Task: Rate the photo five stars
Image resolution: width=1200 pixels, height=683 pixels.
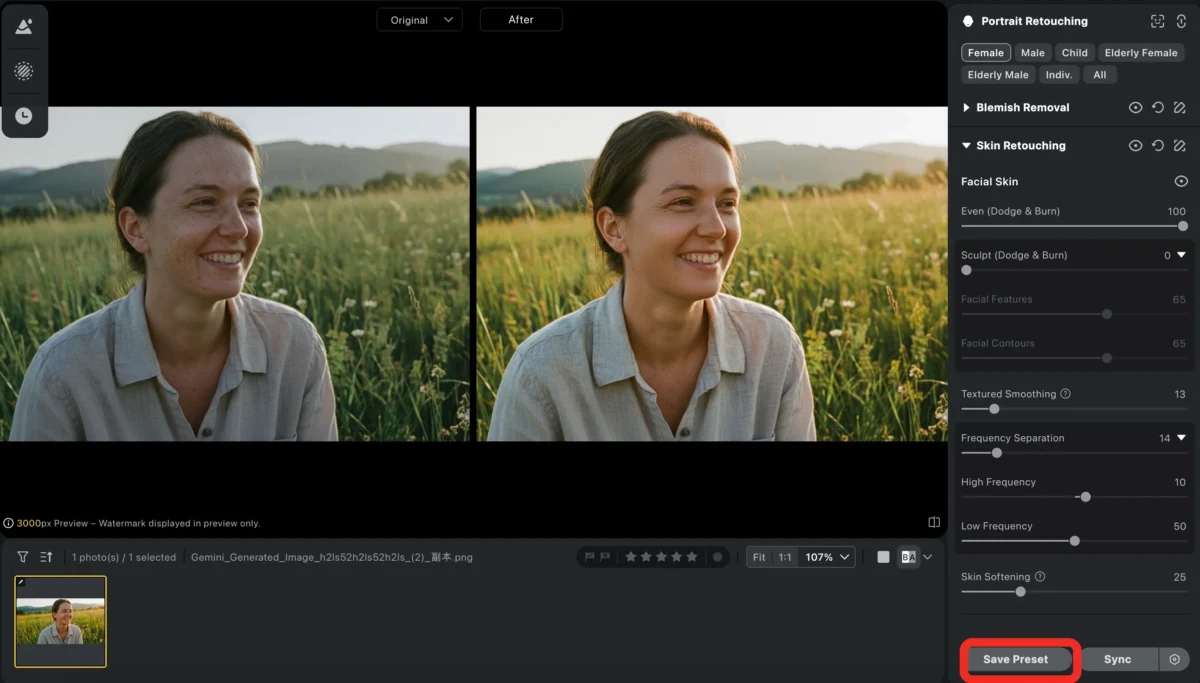Action: [x=691, y=557]
